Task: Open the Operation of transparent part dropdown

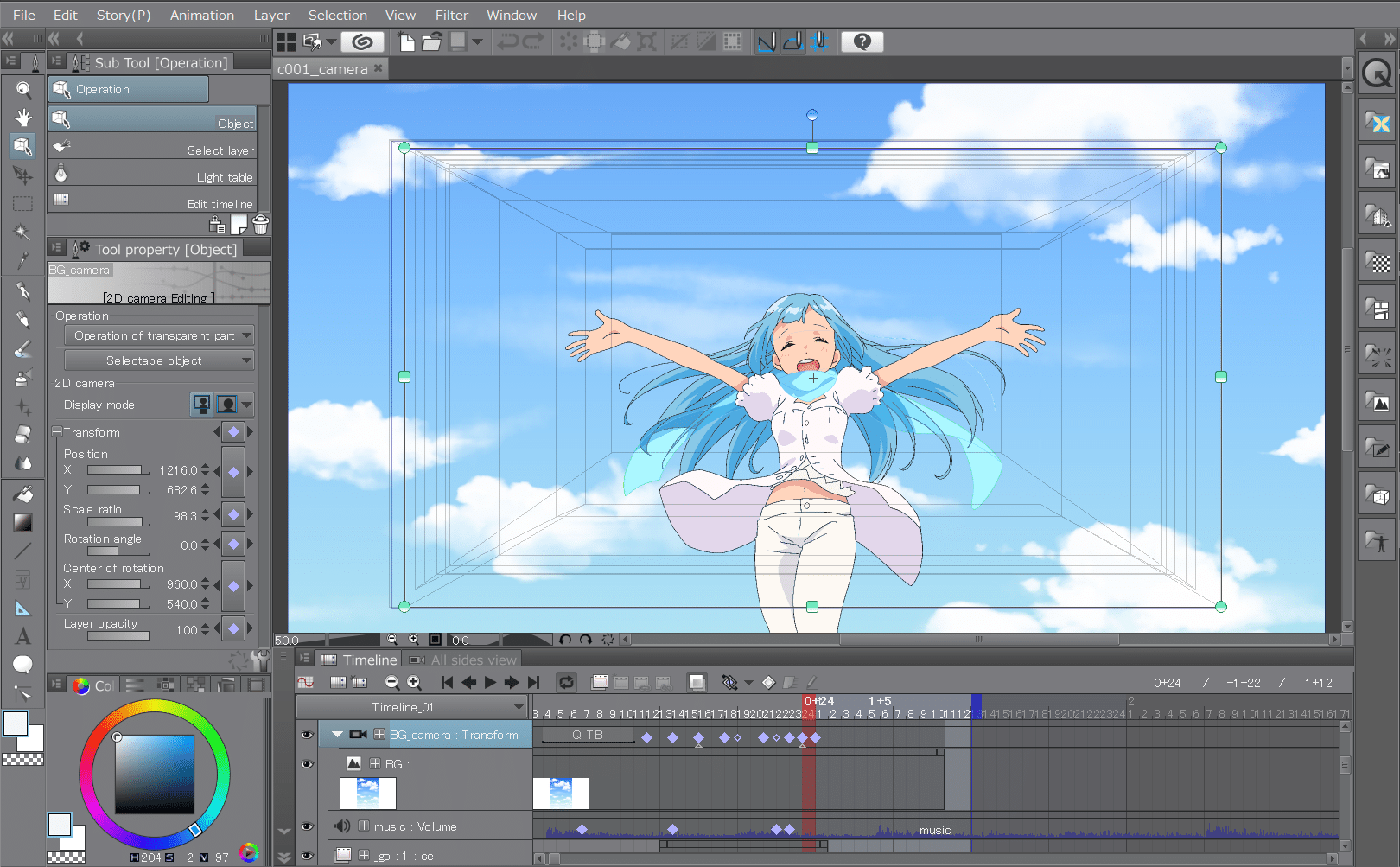Action: pyautogui.click(x=158, y=335)
